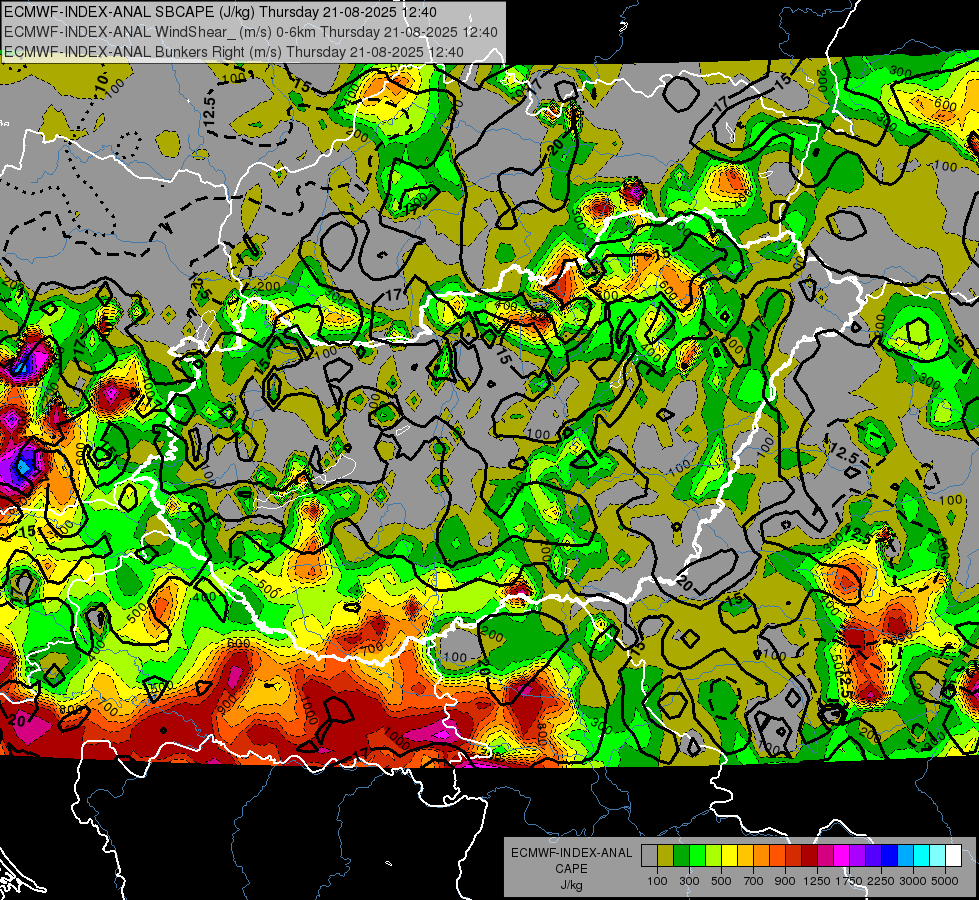The width and height of the screenshot is (979, 900).
Task: Click the legend tick label 300
Action: 689,881
